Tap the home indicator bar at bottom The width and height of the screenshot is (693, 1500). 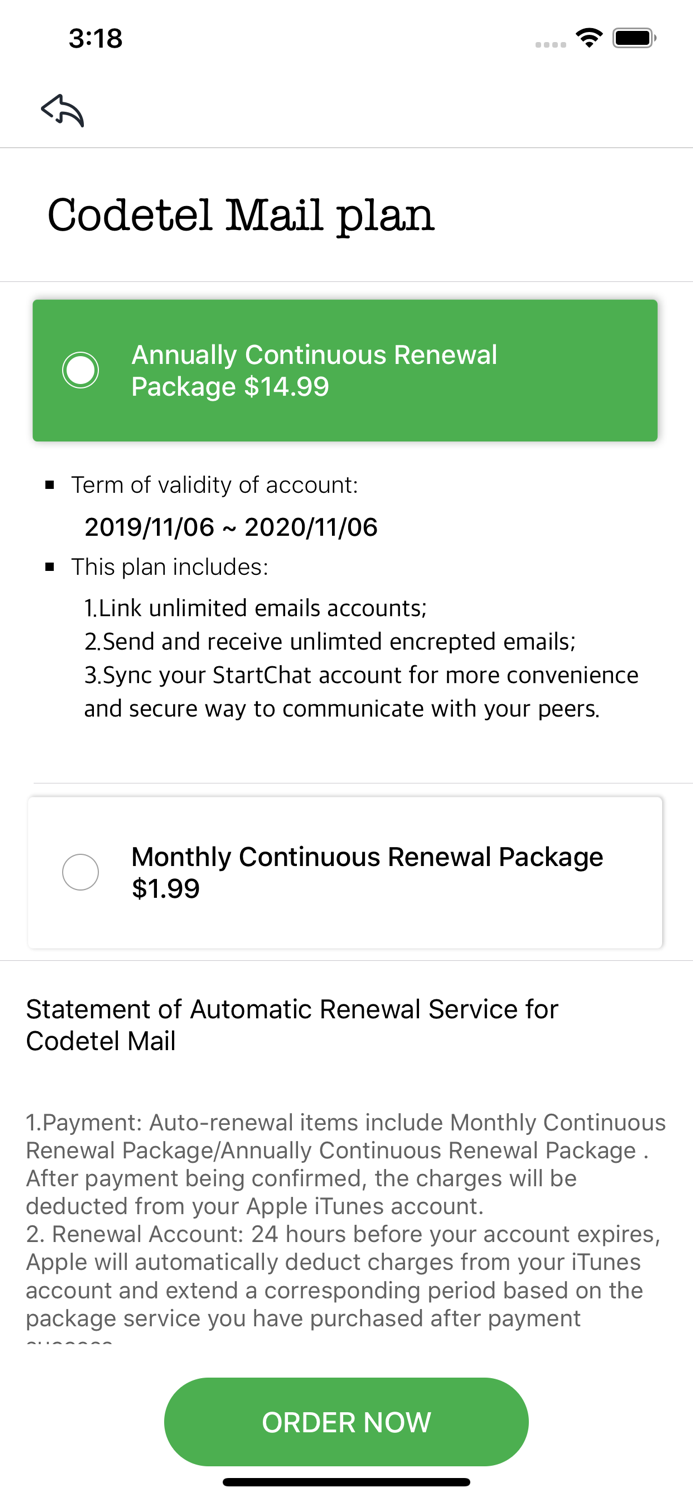[x=346, y=1483]
